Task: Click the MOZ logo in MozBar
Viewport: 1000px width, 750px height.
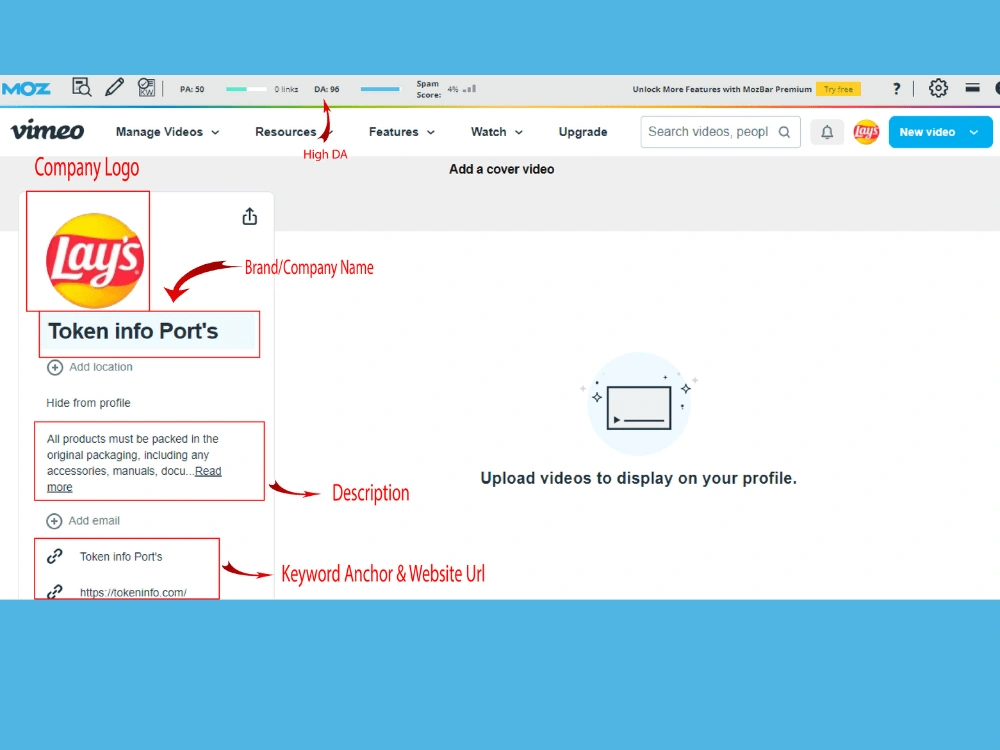Action: pos(26,89)
